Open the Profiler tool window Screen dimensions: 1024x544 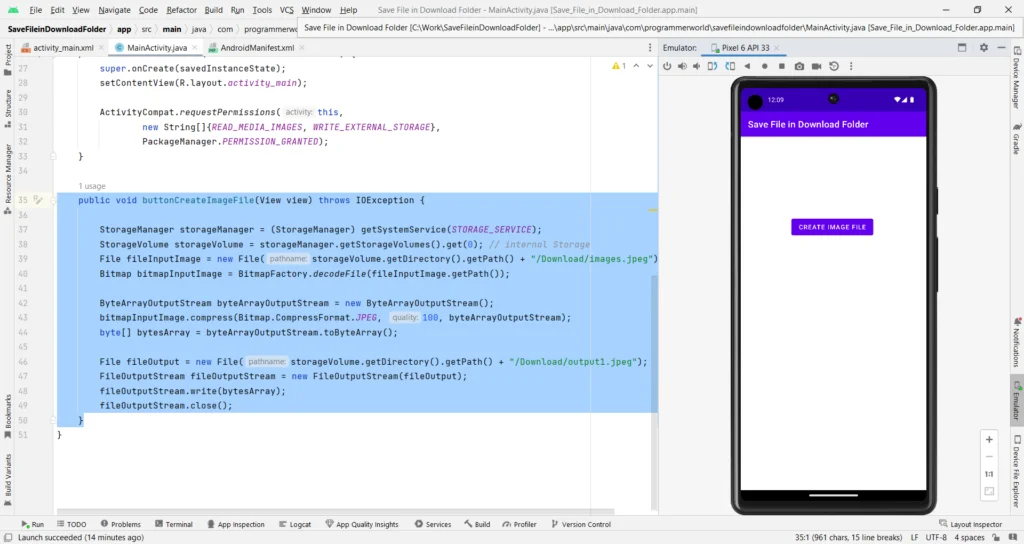519,524
